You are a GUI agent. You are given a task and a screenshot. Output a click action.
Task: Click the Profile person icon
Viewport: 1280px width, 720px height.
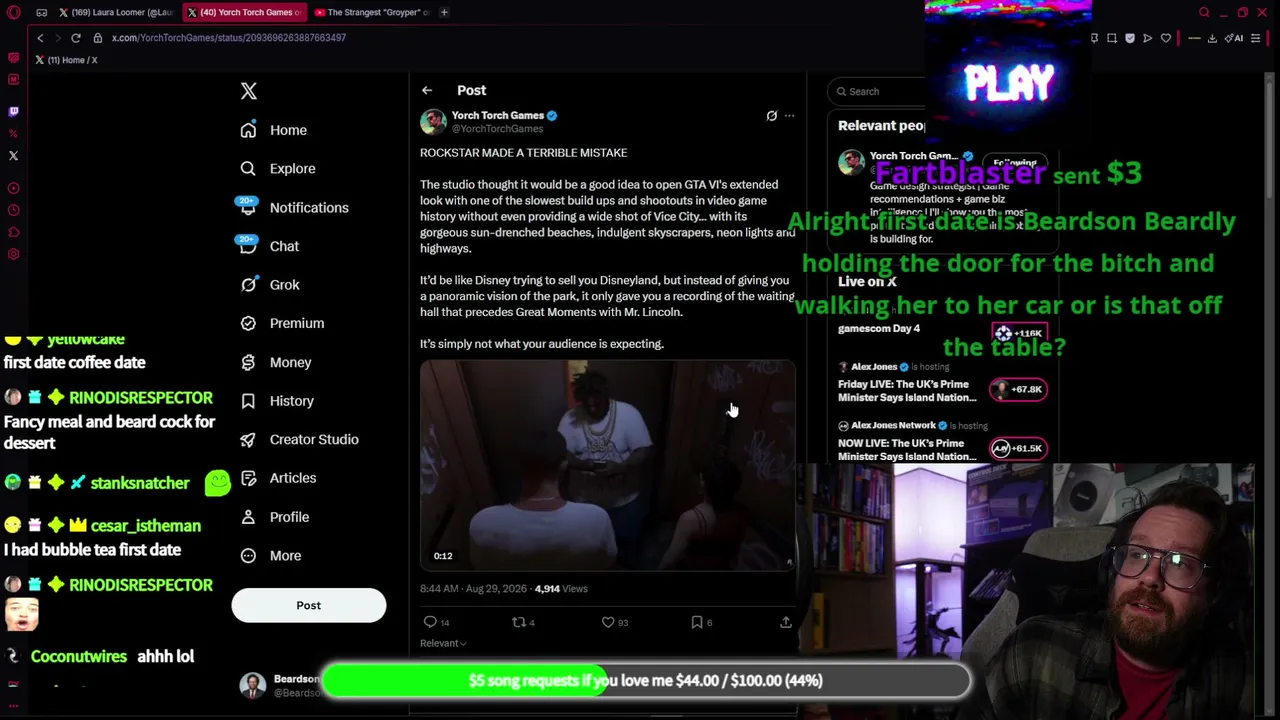(x=249, y=517)
